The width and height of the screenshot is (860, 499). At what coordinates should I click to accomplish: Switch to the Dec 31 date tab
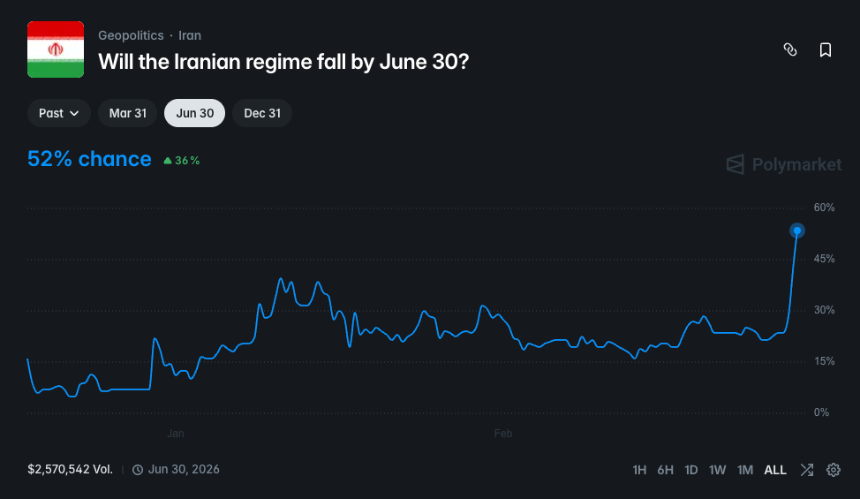pos(262,113)
